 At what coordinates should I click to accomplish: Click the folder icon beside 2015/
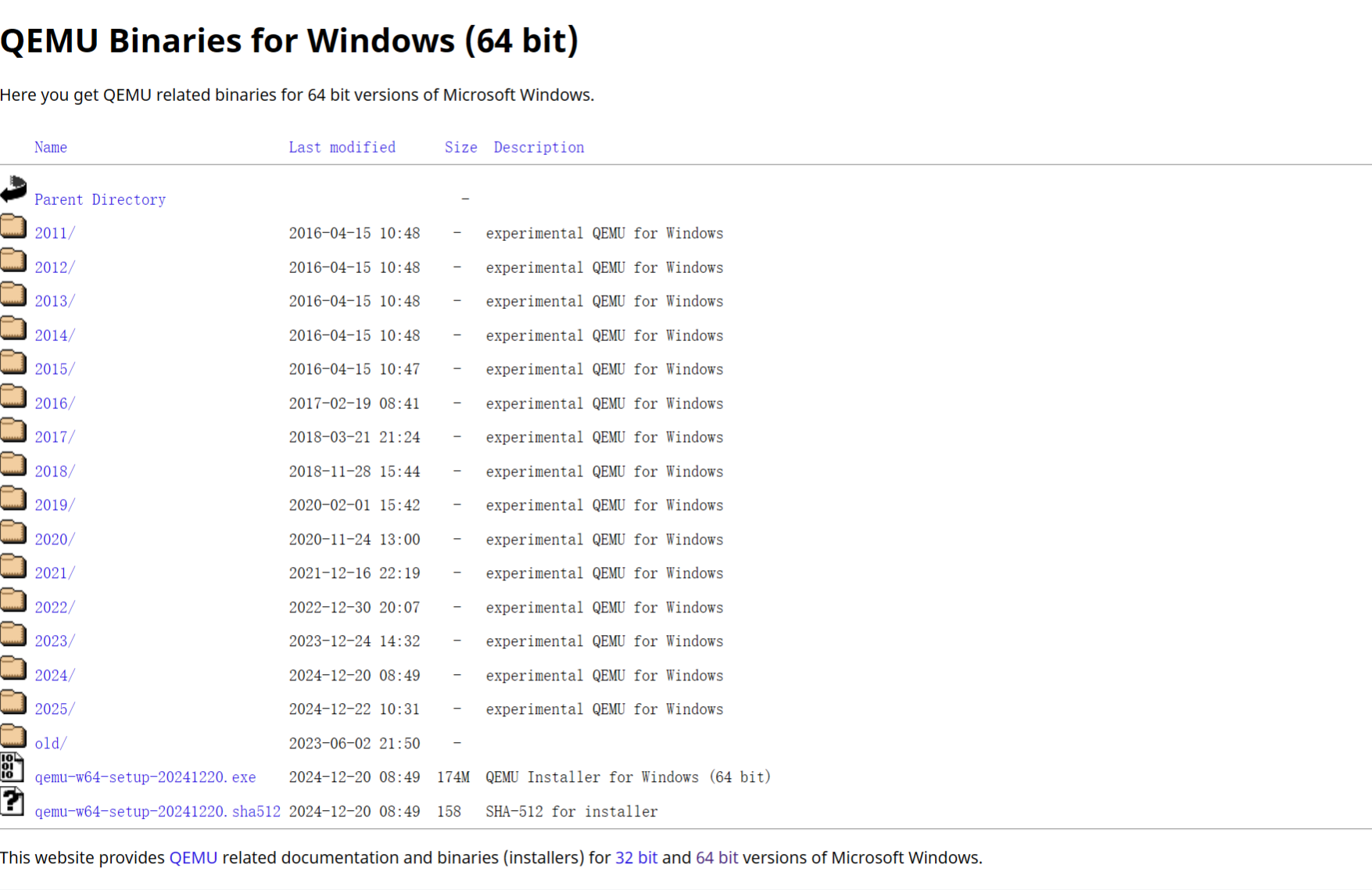tap(13, 362)
